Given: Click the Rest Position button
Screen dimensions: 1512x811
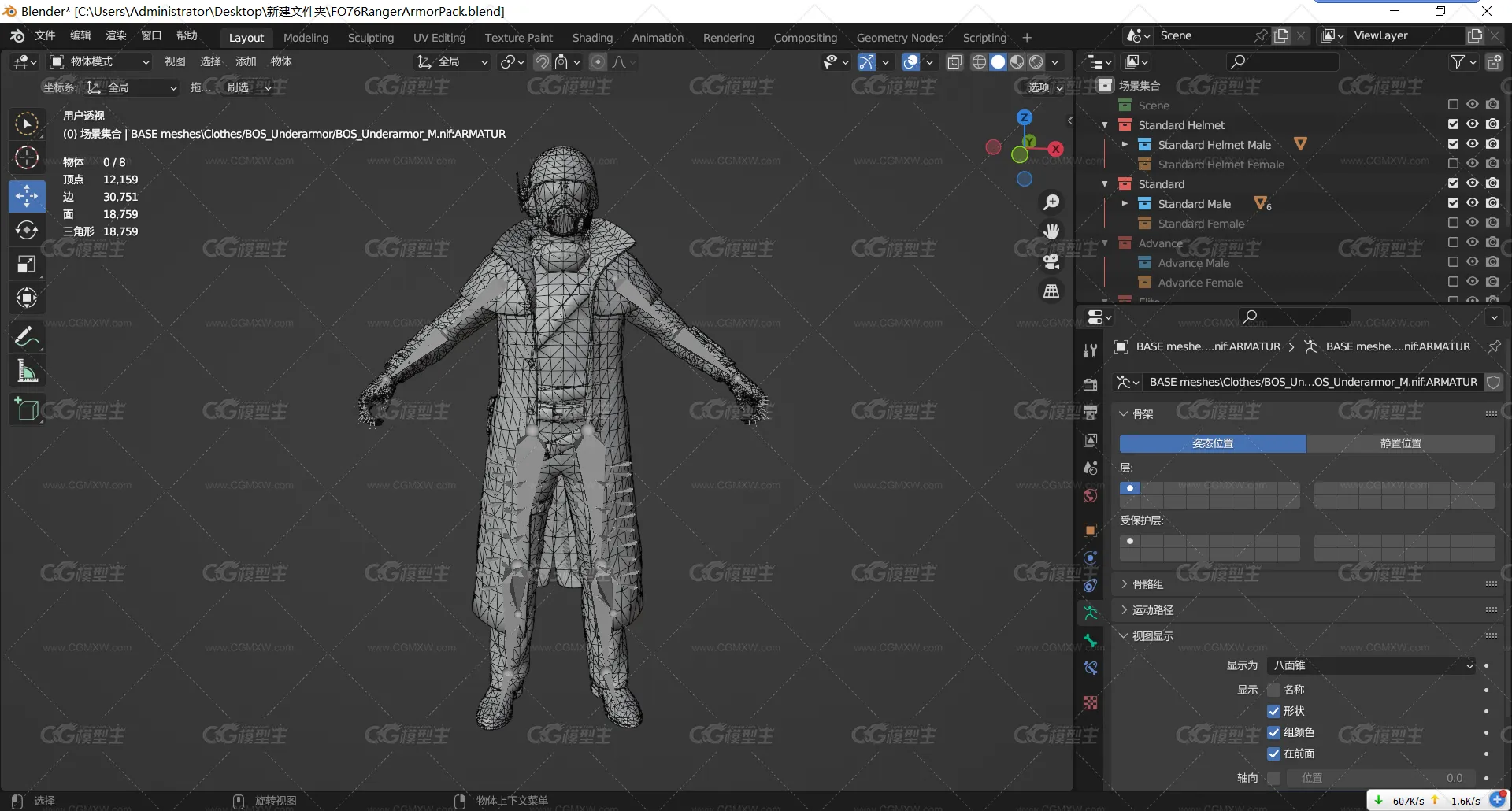Looking at the screenshot, I should coord(1401,443).
